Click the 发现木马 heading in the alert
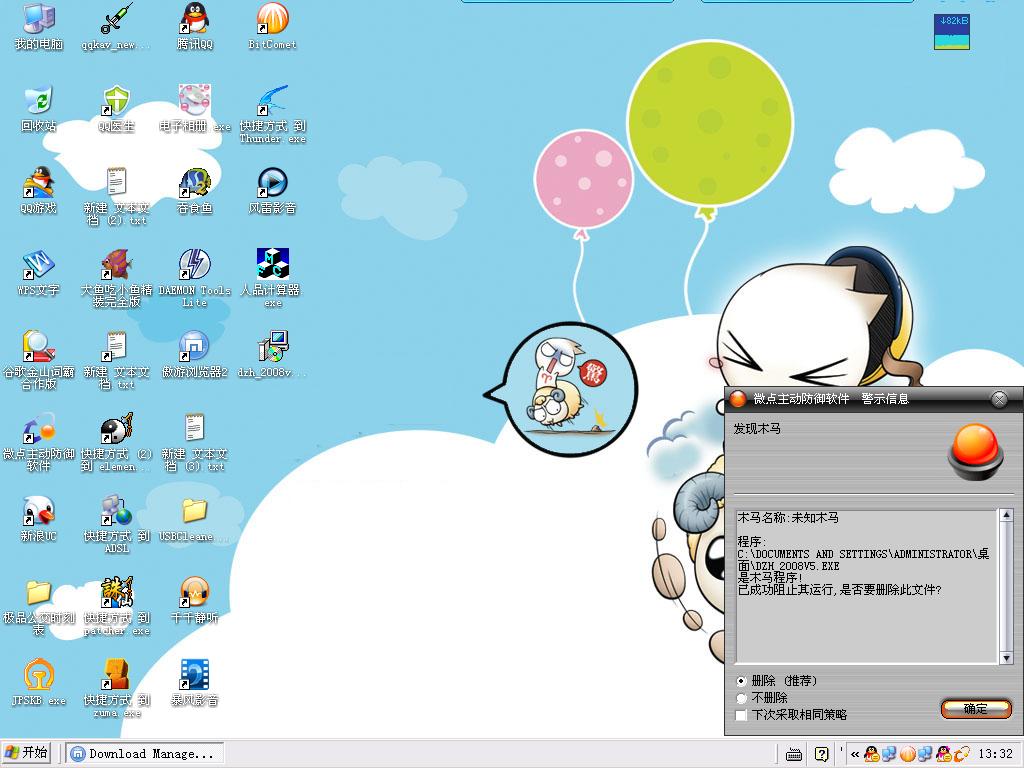1024x768 pixels. pyautogui.click(x=757, y=428)
